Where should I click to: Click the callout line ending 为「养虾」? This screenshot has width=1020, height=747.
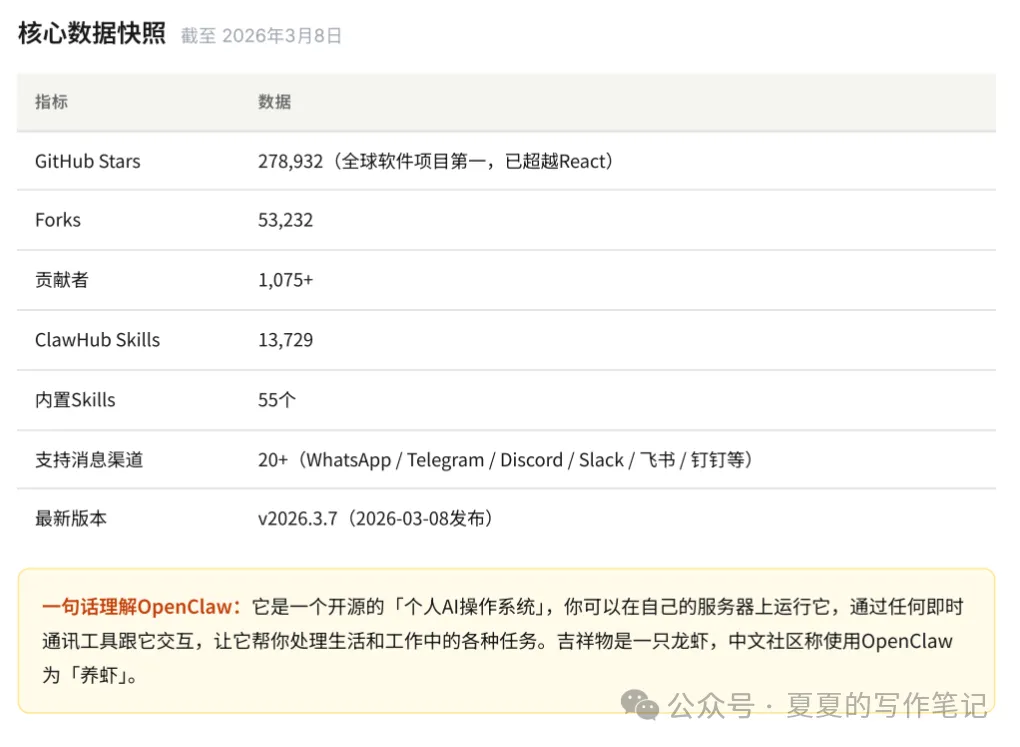pyautogui.click(x=90, y=675)
